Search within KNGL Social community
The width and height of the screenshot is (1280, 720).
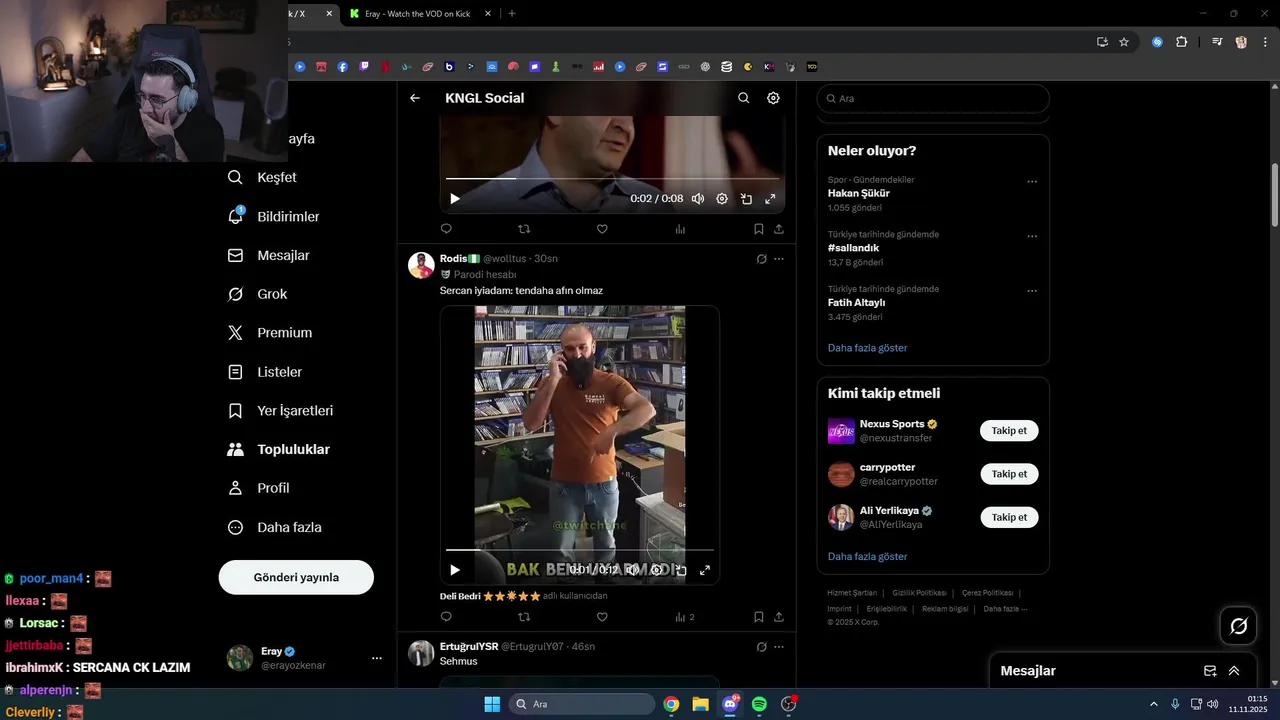click(x=743, y=98)
